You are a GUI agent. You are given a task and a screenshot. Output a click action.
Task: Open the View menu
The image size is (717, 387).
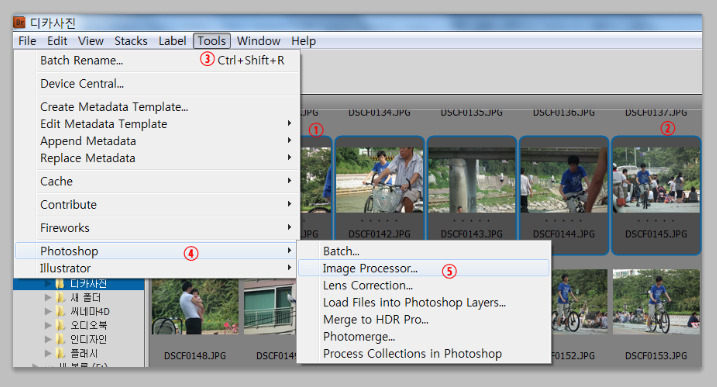pos(91,41)
